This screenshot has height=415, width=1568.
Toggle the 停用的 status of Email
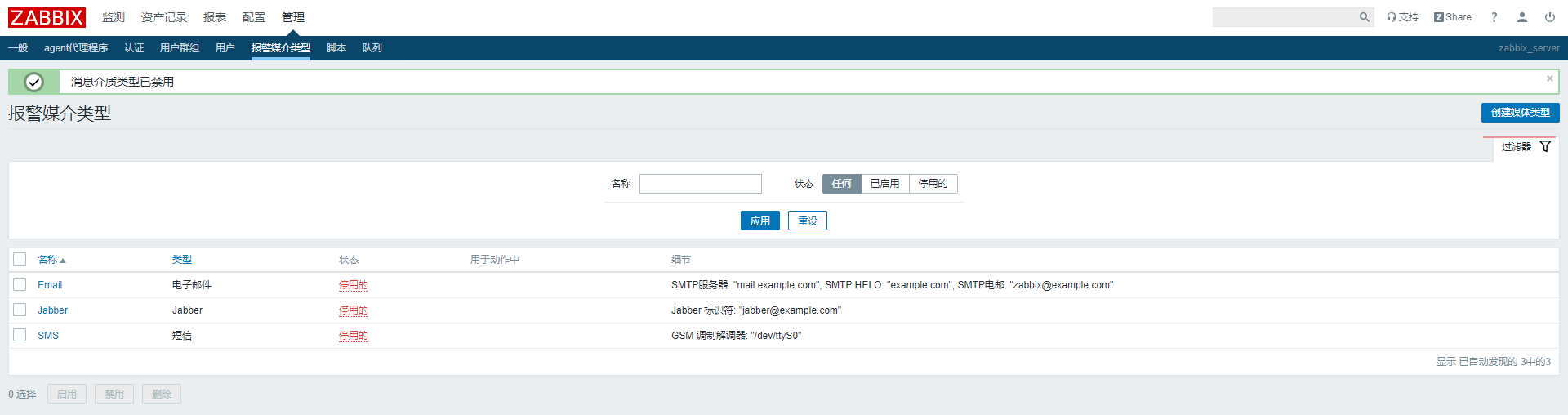click(354, 285)
